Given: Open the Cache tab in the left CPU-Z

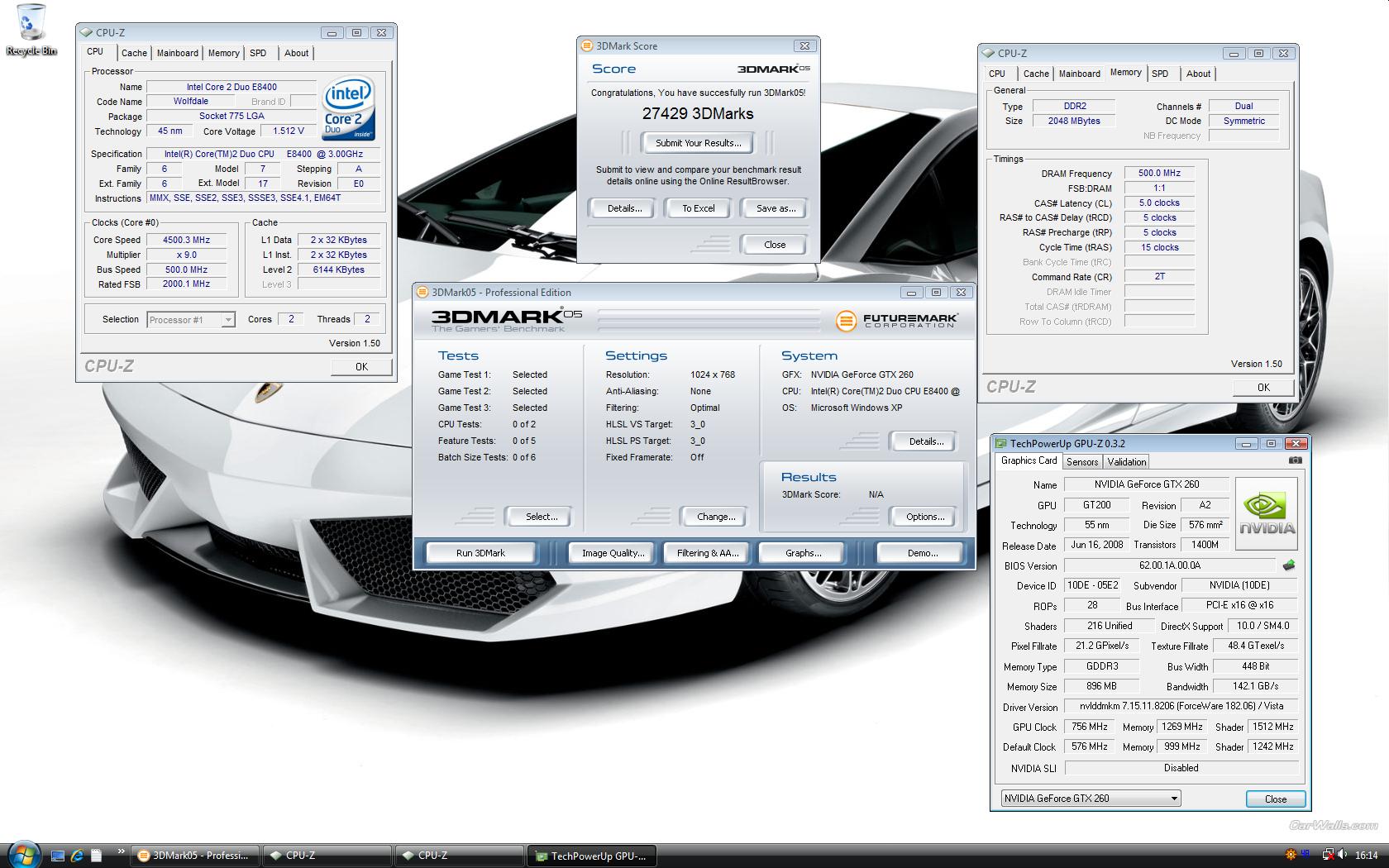Looking at the screenshot, I should click(x=134, y=53).
